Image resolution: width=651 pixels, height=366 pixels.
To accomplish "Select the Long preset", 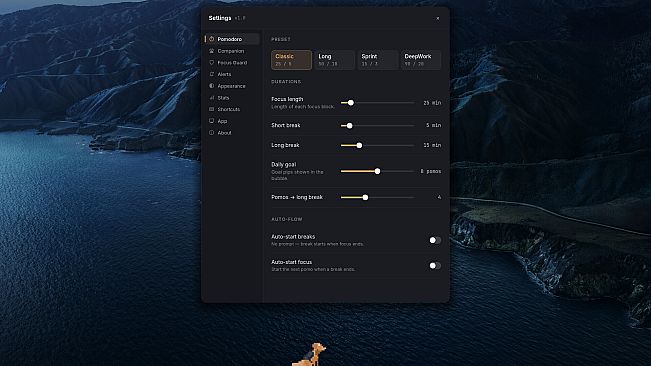I will 335,60.
